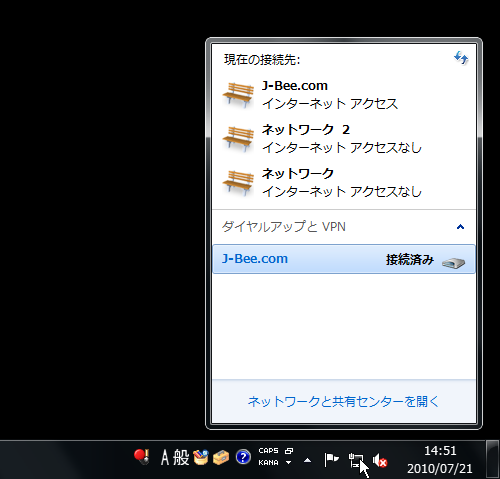Viewport: 500px width, 479px height.
Task: Select the J-Bee.com VPN connection entry
Action: (x=344, y=259)
